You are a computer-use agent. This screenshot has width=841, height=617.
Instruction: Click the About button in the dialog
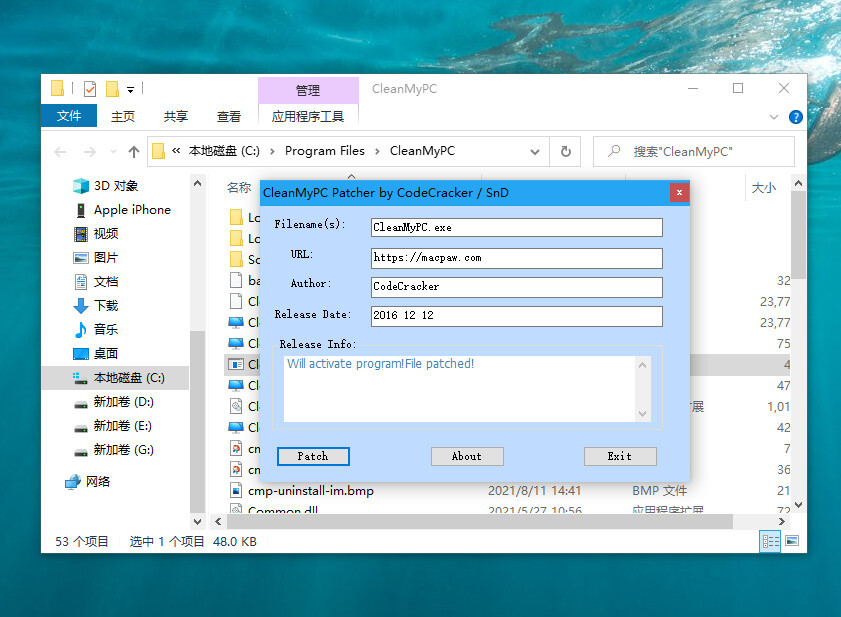[x=467, y=456]
